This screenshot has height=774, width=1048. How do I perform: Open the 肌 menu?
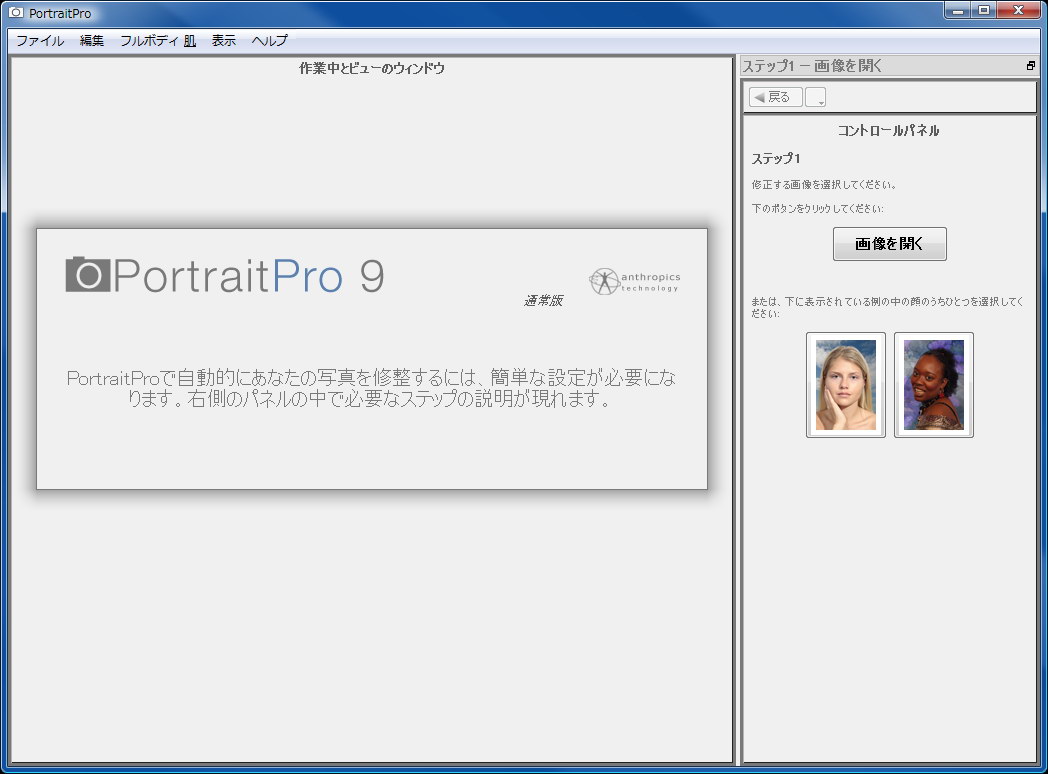[188, 41]
